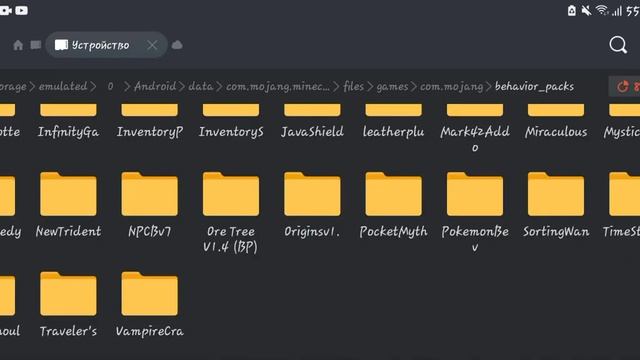Open the NPCBv7 folder icon
Screen dimensions: 640x360
click(x=149, y=194)
